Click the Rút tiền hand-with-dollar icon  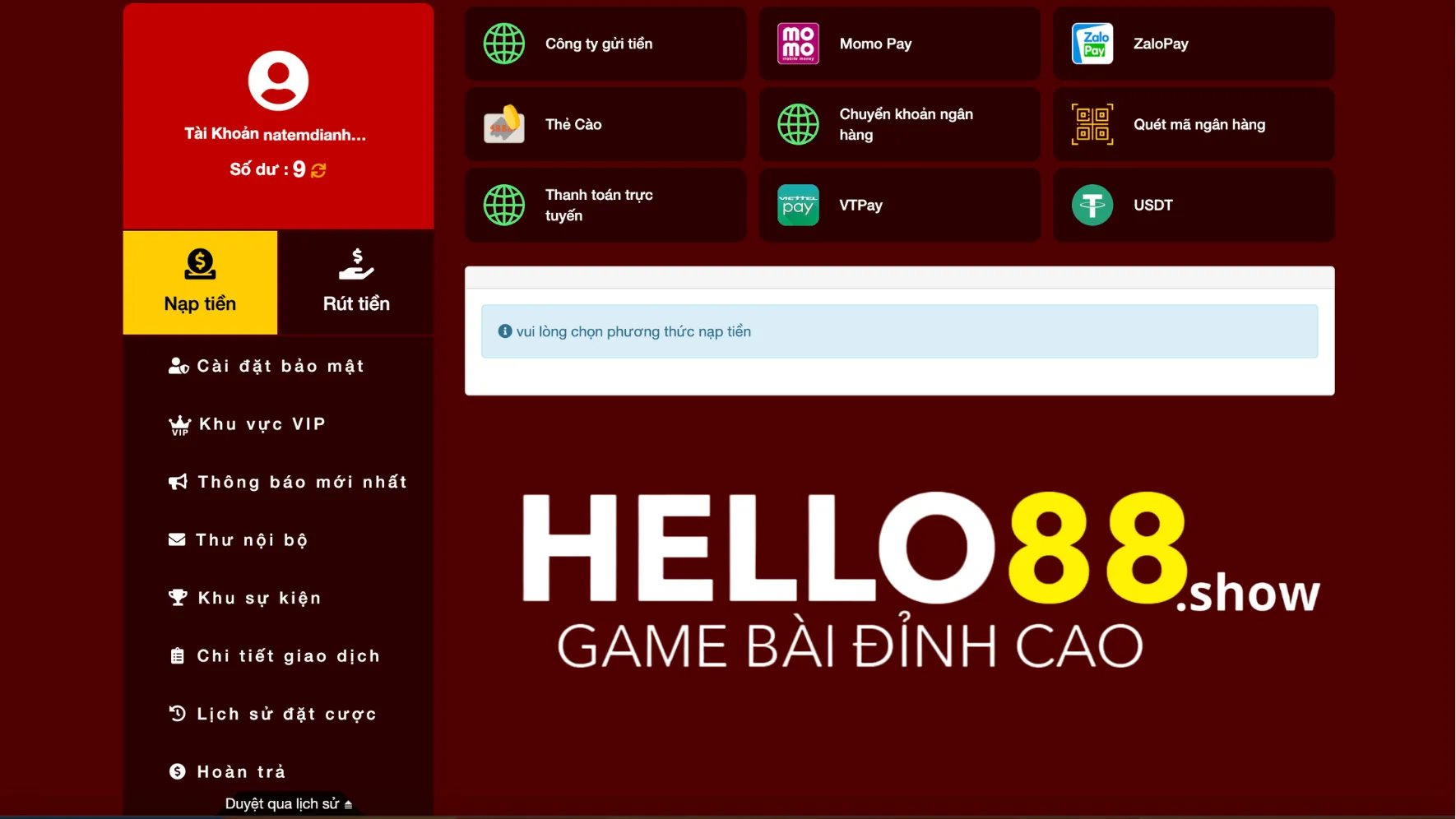pyautogui.click(x=356, y=264)
